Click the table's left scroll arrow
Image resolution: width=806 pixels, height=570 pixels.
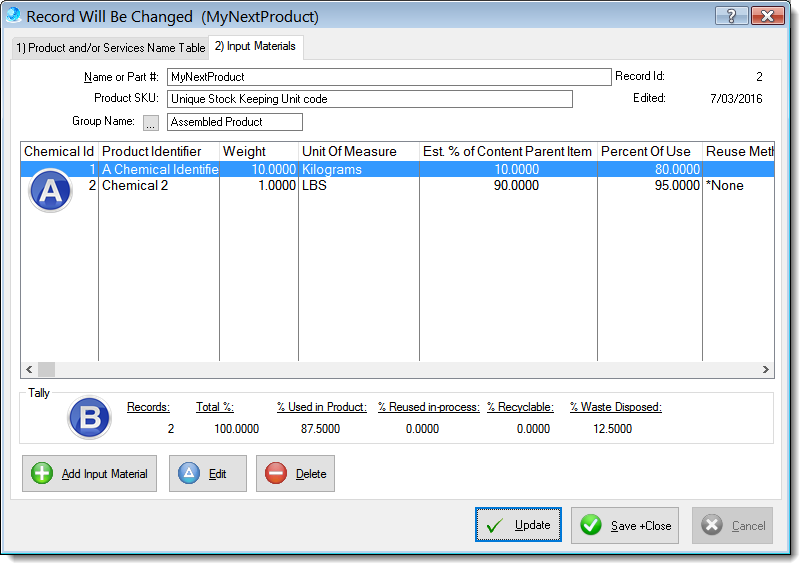coord(29,369)
